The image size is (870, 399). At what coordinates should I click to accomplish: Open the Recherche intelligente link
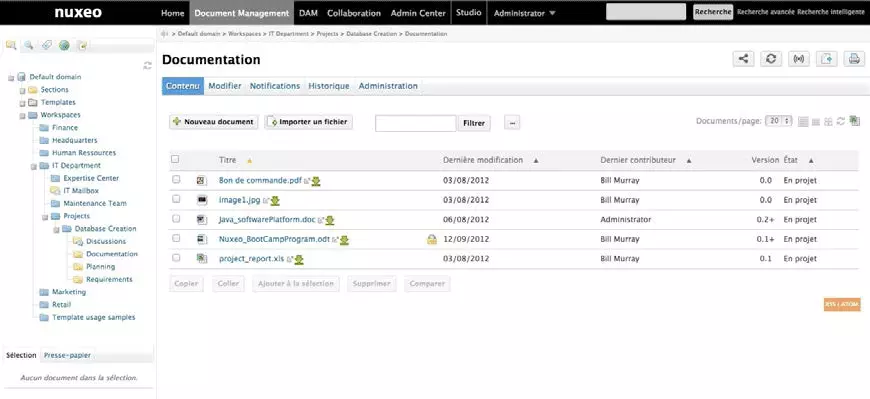(x=830, y=12)
